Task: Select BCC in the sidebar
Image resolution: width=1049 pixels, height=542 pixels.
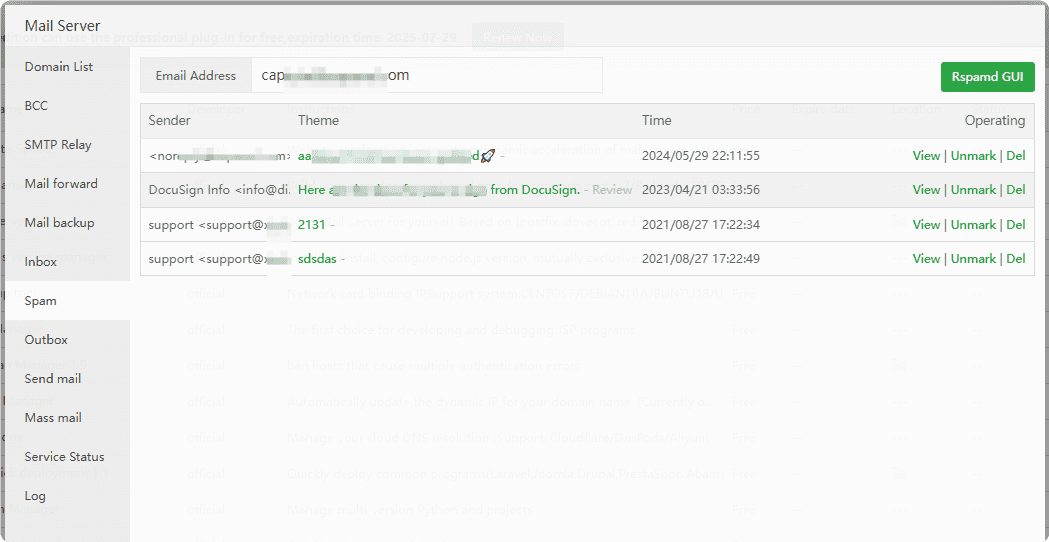Action: click(x=36, y=106)
